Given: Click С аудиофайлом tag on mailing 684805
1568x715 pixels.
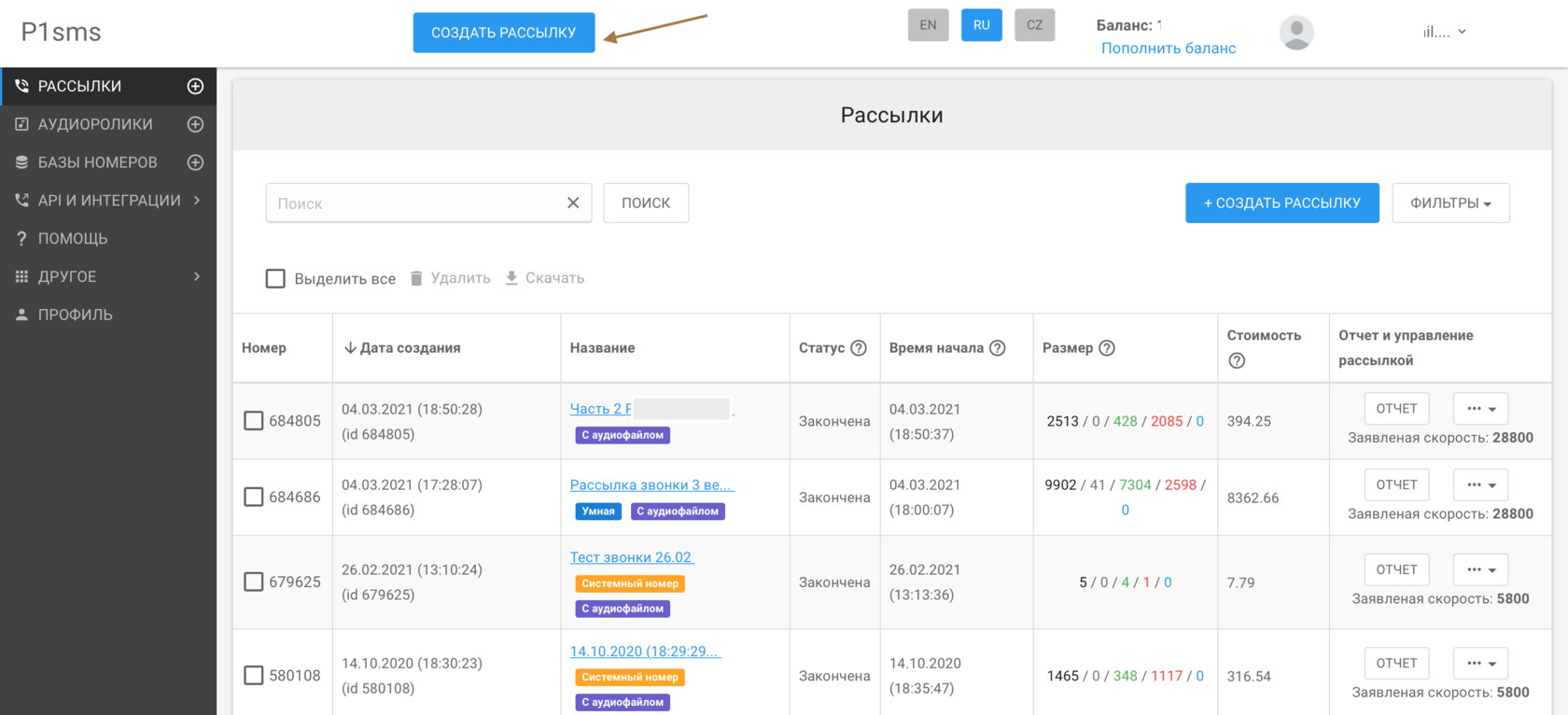Looking at the screenshot, I should click(x=623, y=435).
